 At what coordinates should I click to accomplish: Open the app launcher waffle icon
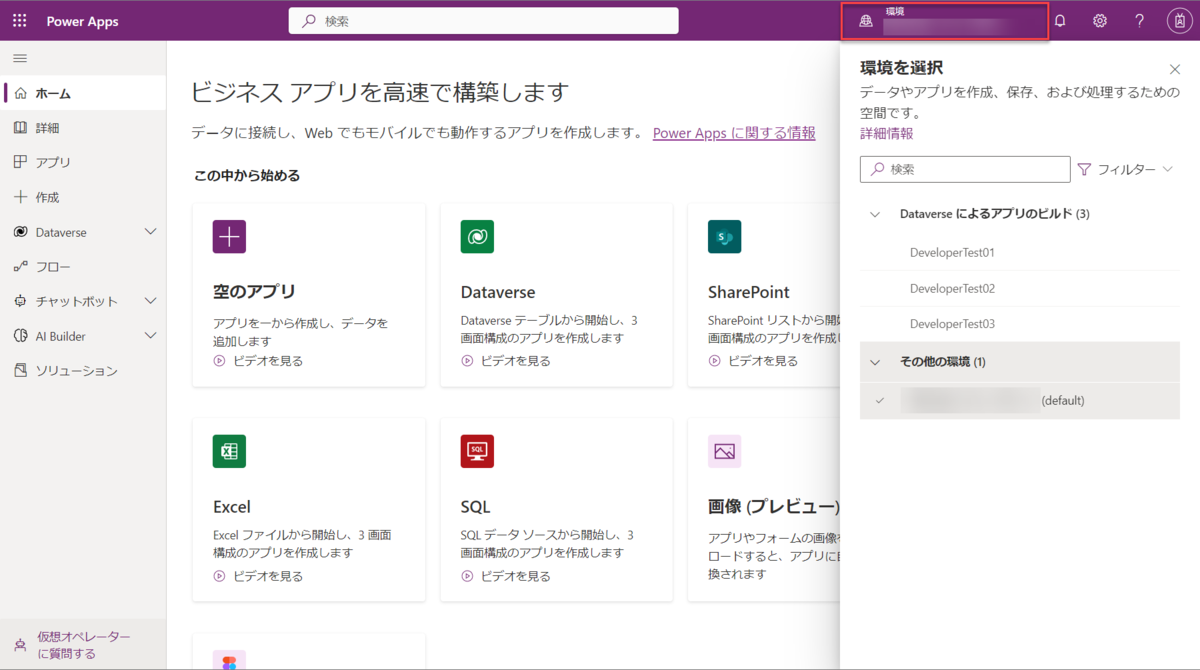(20, 21)
